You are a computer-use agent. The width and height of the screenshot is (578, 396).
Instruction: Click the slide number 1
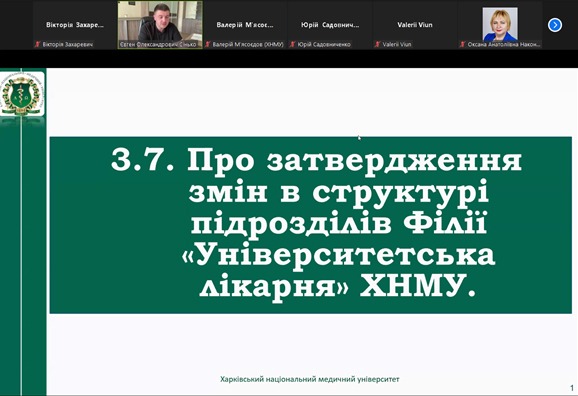pyautogui.click(x=572, y=388)
